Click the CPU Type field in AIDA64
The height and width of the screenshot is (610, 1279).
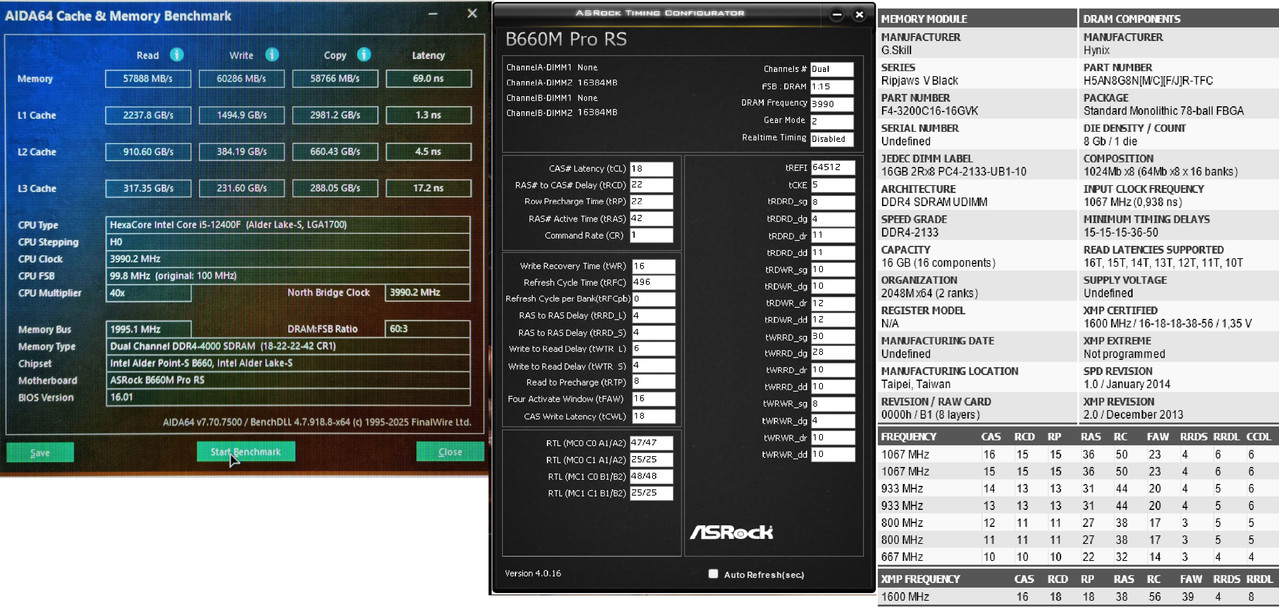tap(288, 225)
